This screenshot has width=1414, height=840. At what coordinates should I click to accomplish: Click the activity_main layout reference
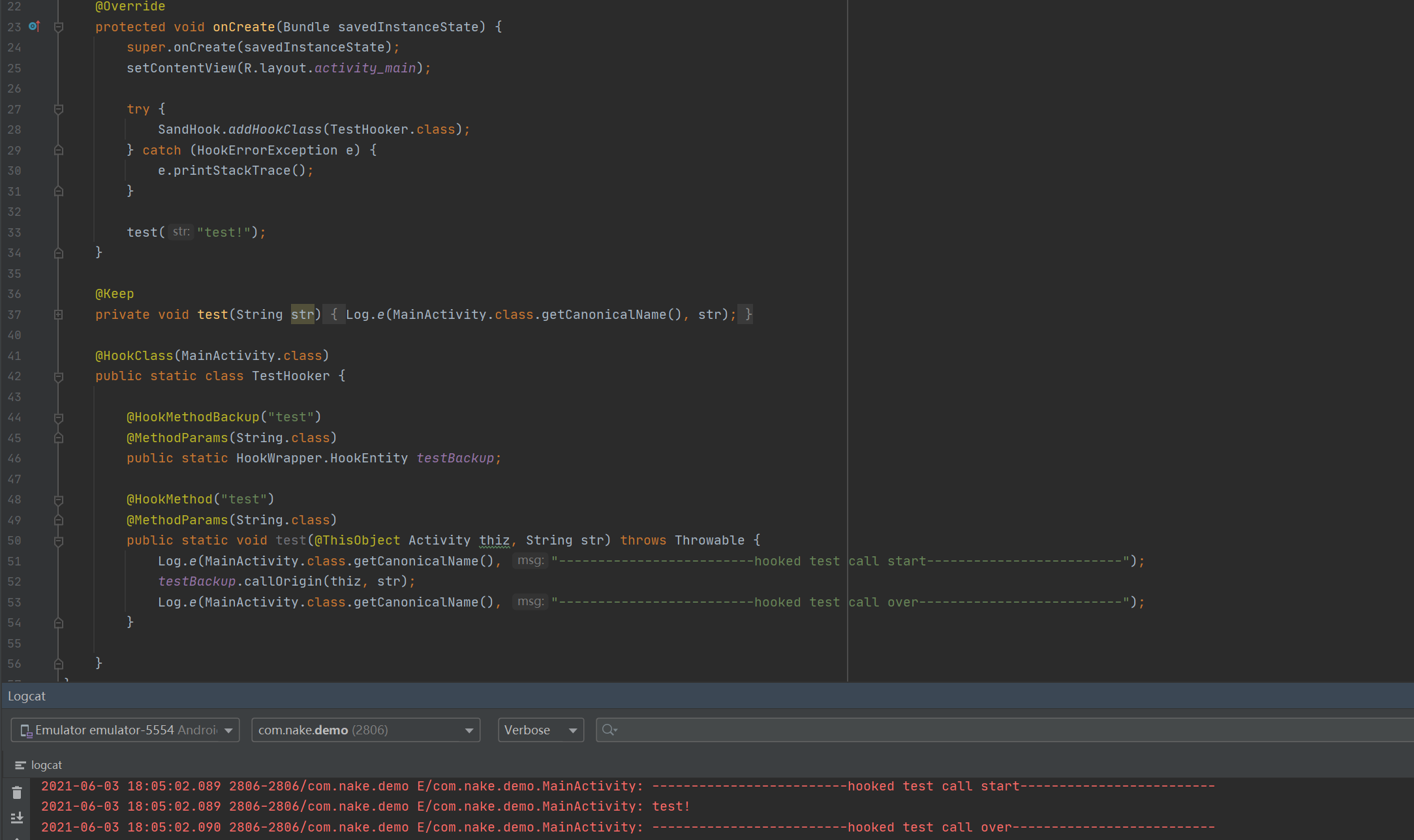365,68
